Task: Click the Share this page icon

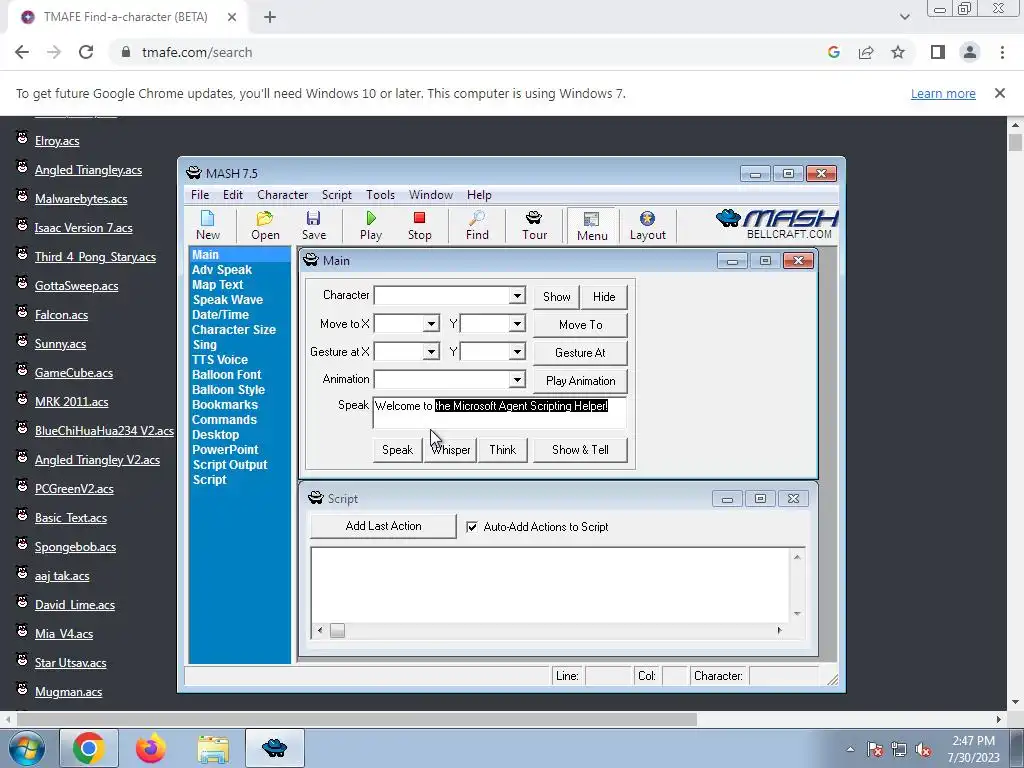Action: (866, 52)
